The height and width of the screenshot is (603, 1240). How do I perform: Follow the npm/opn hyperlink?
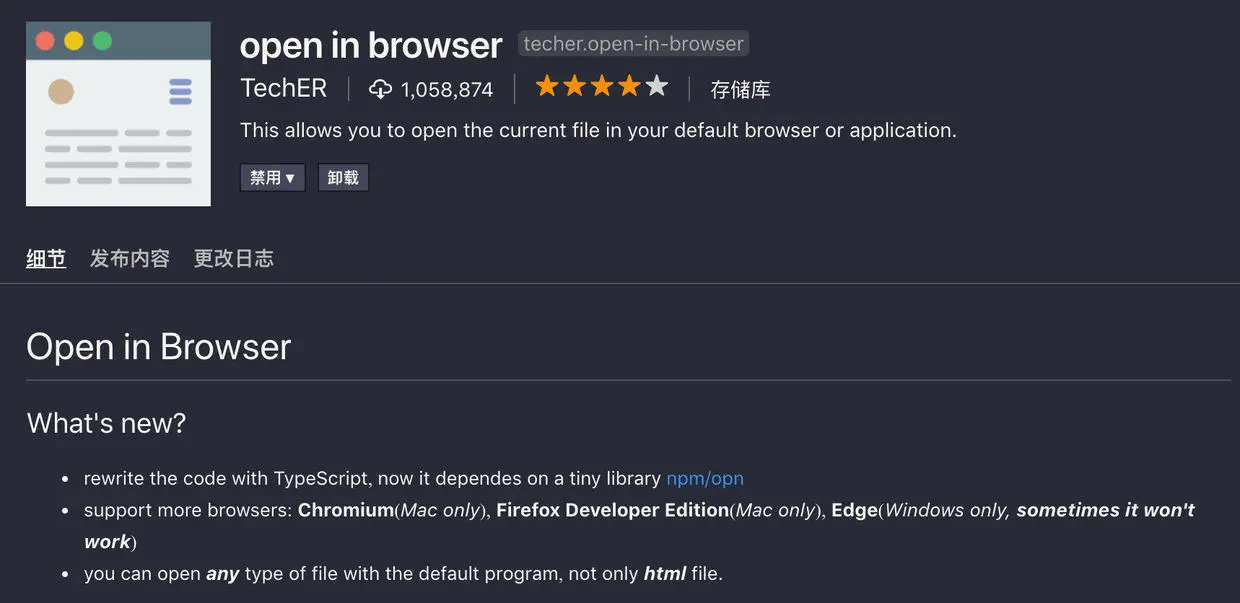[x=705, y=478]
